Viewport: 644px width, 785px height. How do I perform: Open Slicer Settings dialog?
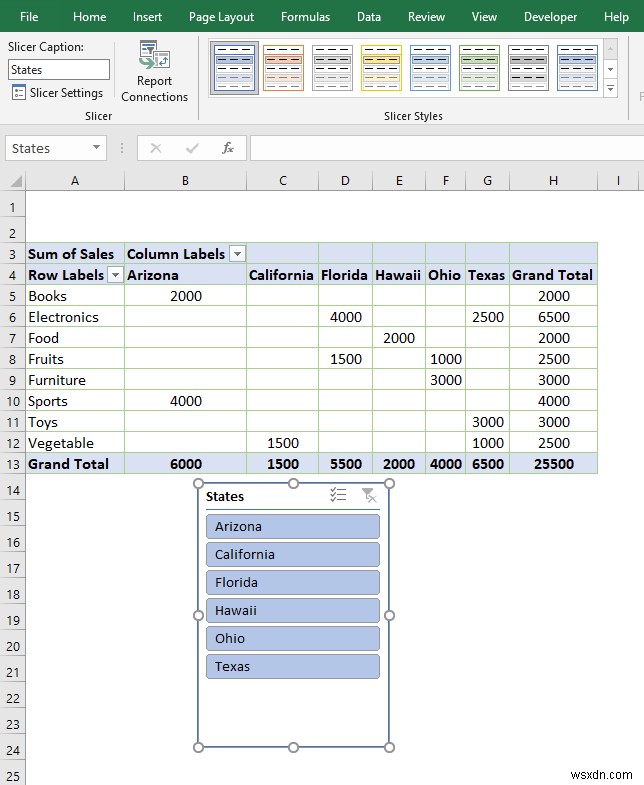pyautogui.click(x=57, y=93)
